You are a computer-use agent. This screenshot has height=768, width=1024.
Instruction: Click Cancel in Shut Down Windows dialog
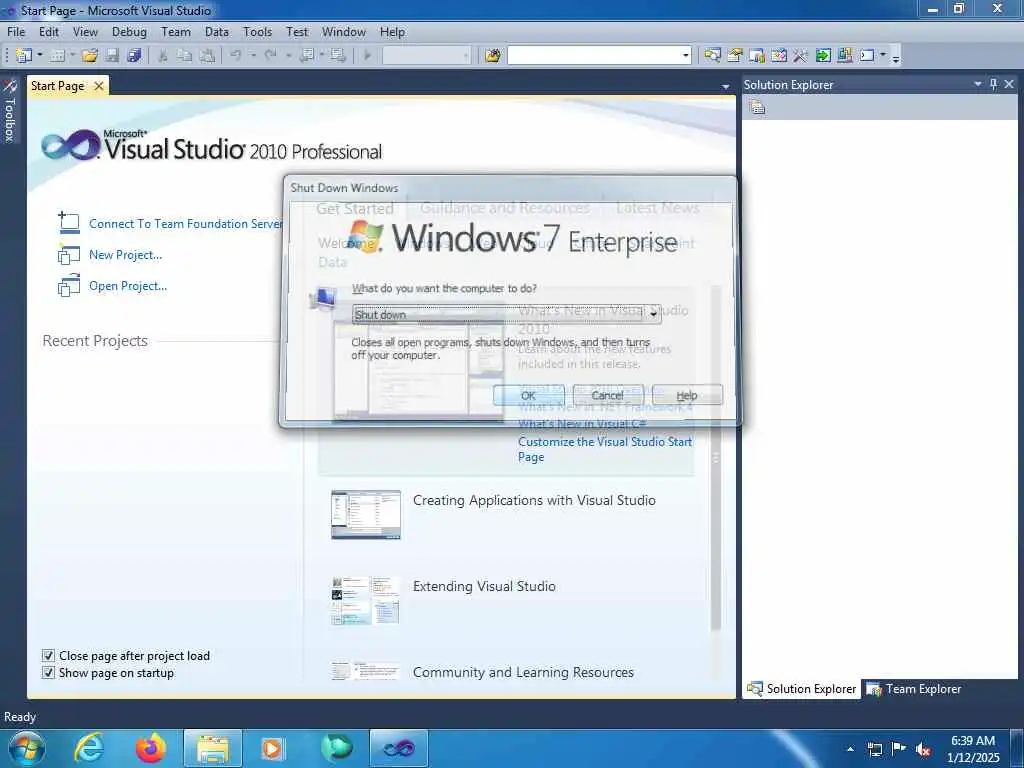point(608,395)
